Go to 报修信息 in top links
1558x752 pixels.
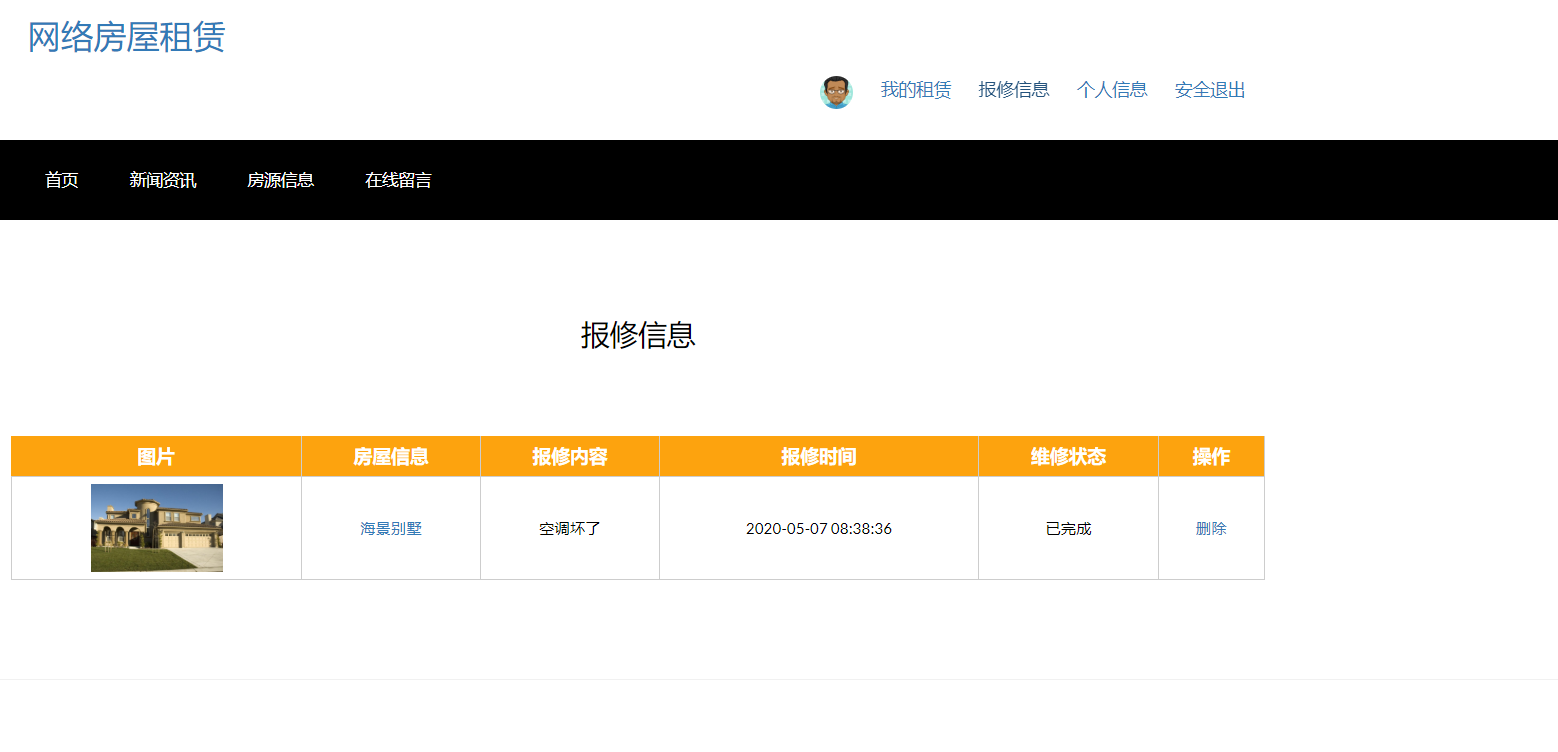click(1013, 90)
